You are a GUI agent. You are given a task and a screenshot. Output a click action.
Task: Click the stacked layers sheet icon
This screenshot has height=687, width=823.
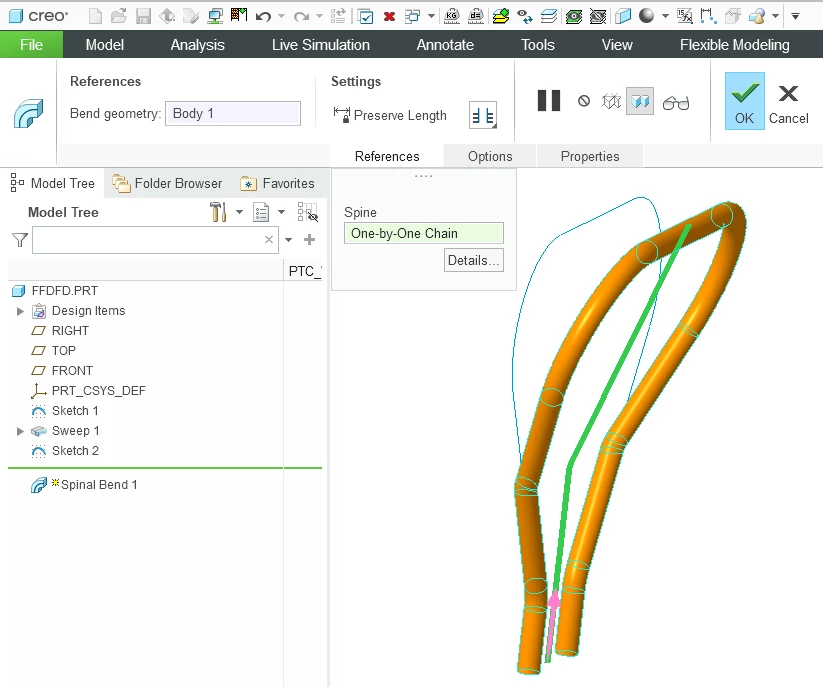[548, 16]
